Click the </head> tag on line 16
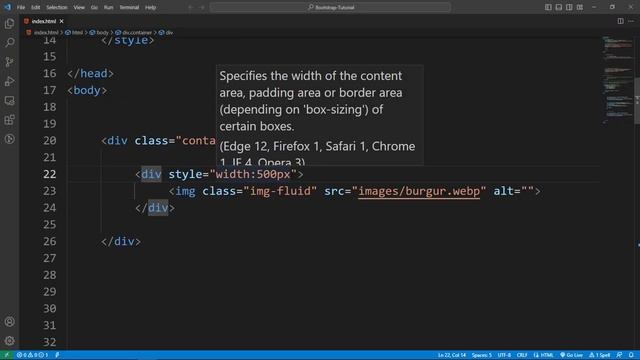Image resolution: width=640 pixels, height=360 pixels. click(91, 73)
